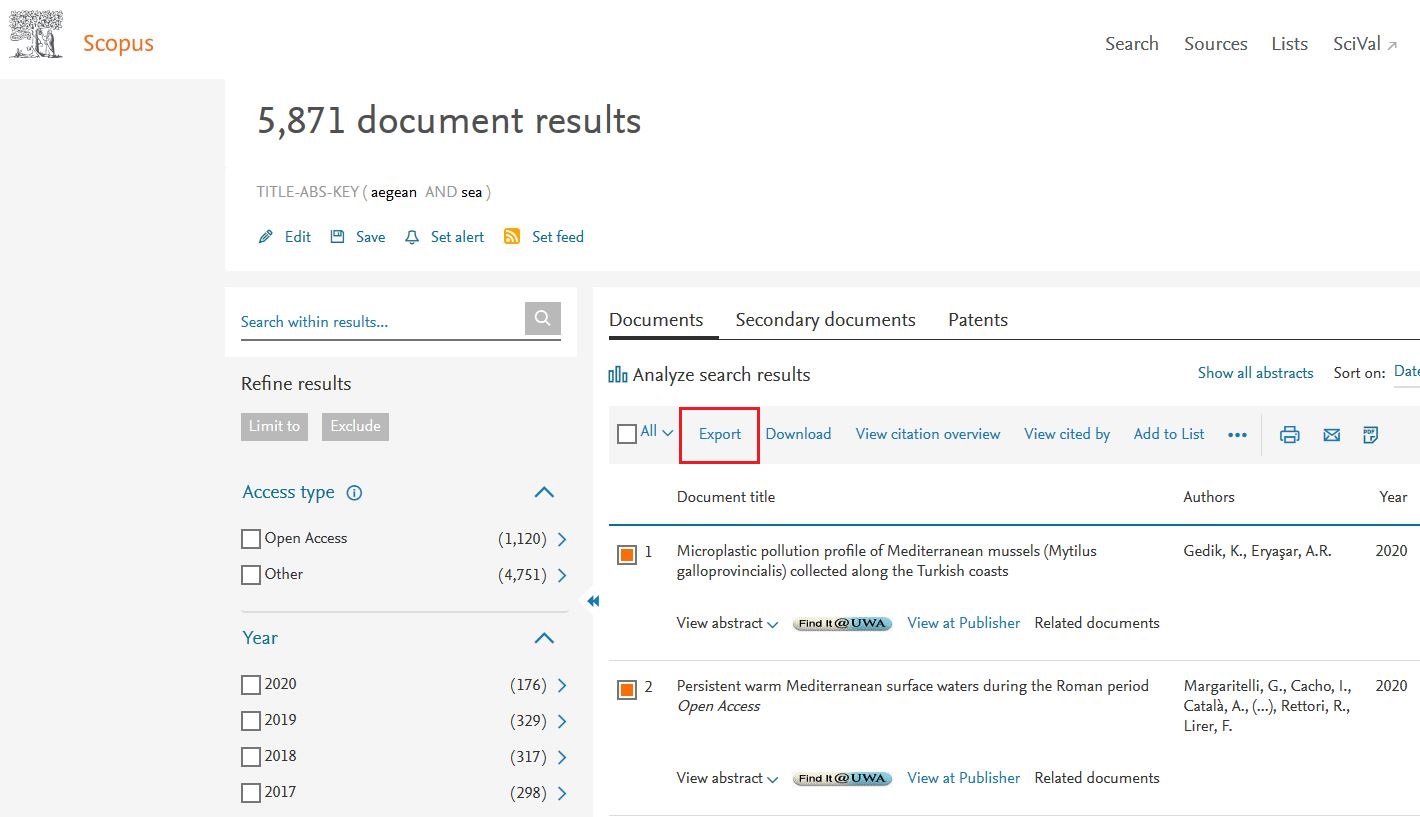Expand View abstract for the mussels article
Screen dimensions: 1420x817
pyautogui.click(x=727, y=622)
